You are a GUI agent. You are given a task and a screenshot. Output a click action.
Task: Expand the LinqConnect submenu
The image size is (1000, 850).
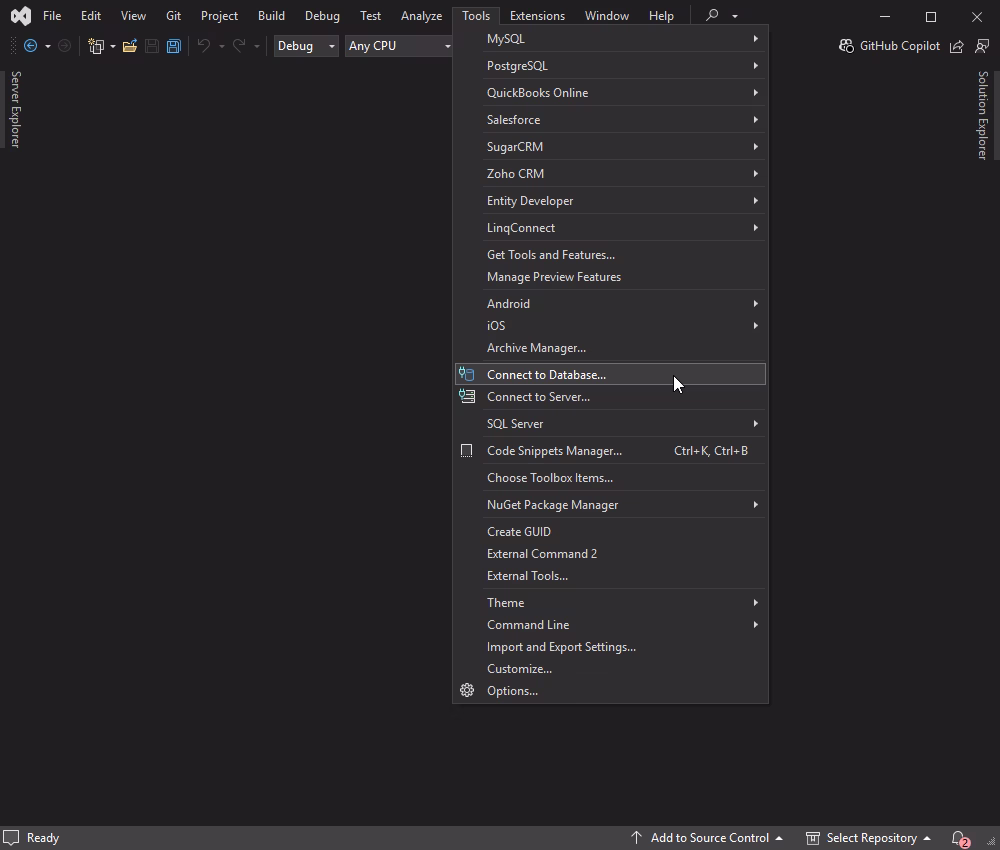pos(611,228)
